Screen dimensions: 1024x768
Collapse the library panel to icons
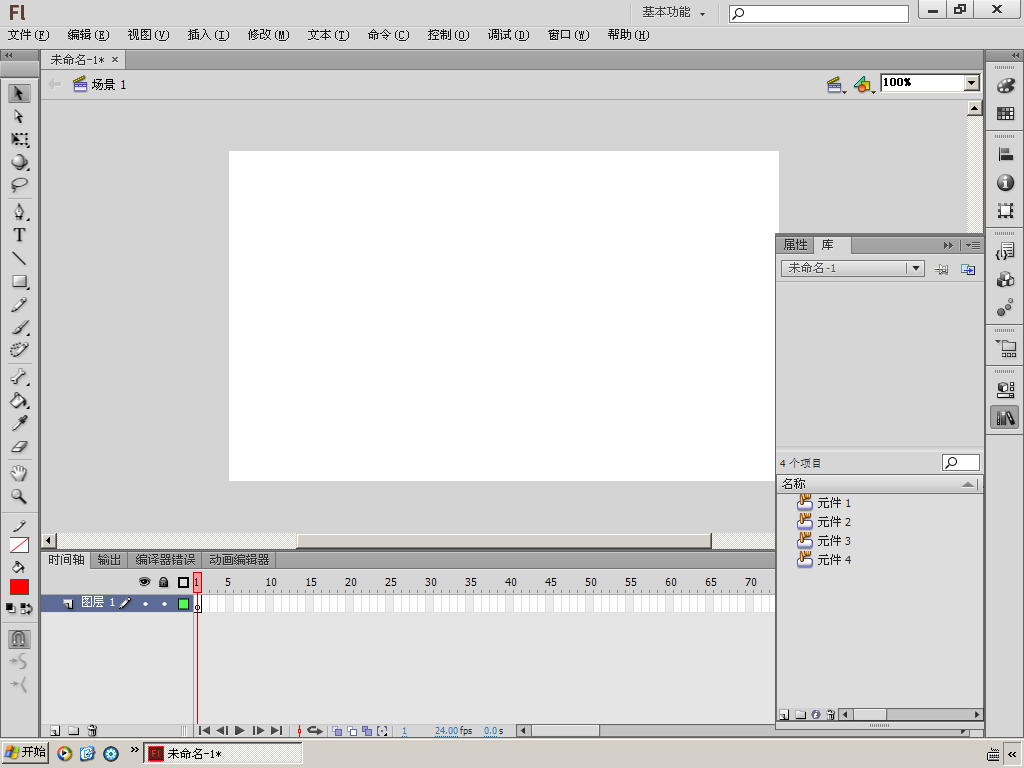(948, 246)
